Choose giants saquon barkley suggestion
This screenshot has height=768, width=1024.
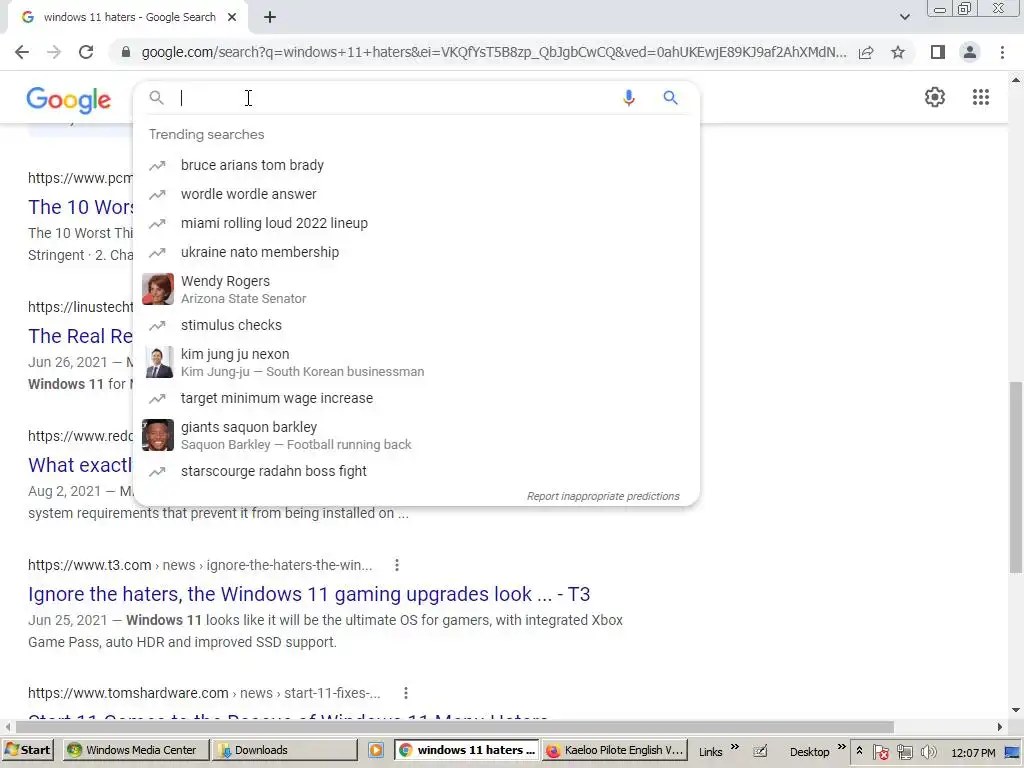[x=416, y=436]
